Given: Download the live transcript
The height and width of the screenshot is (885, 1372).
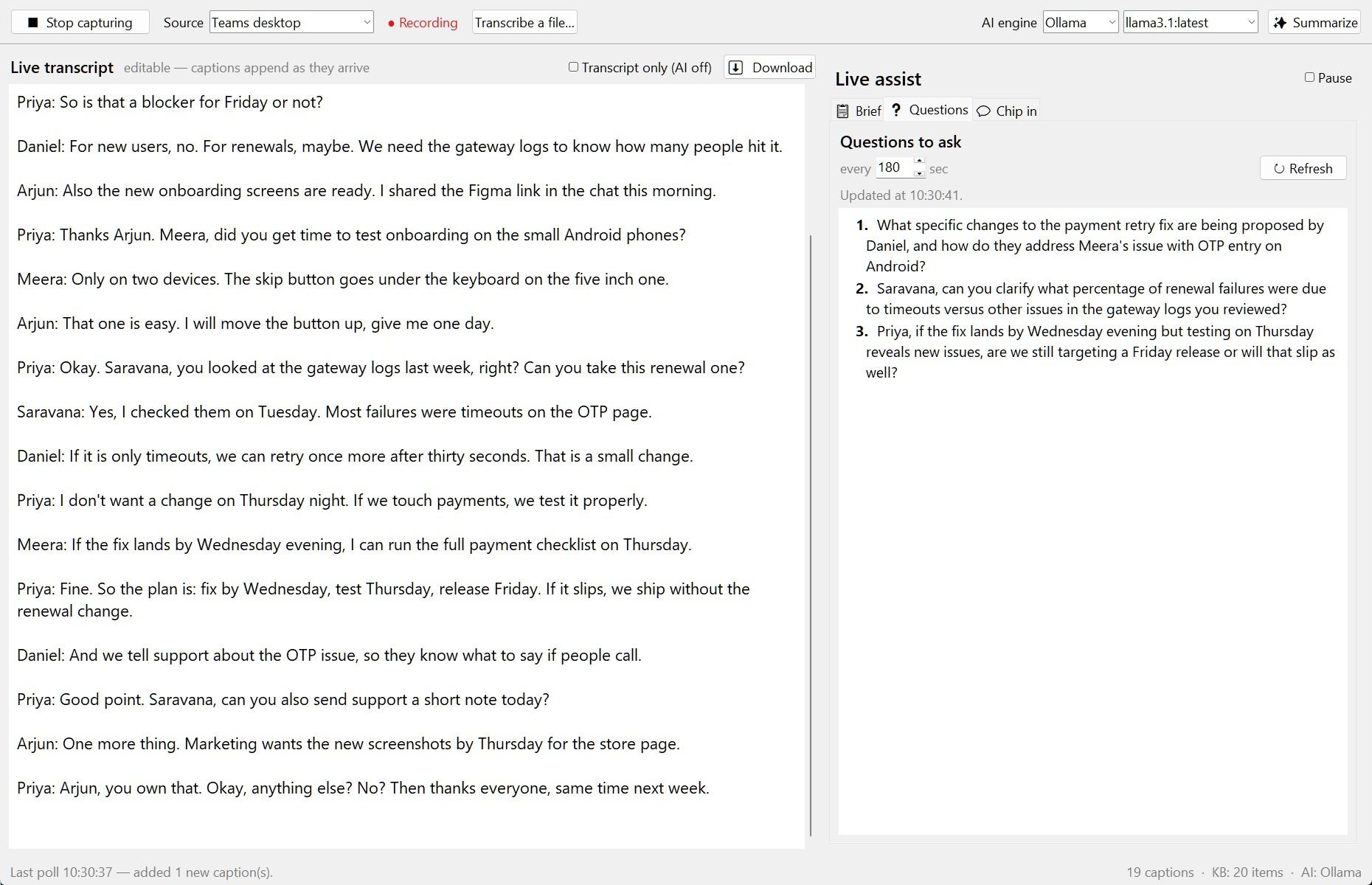Looking at the screenshot, I should [769, 67].
